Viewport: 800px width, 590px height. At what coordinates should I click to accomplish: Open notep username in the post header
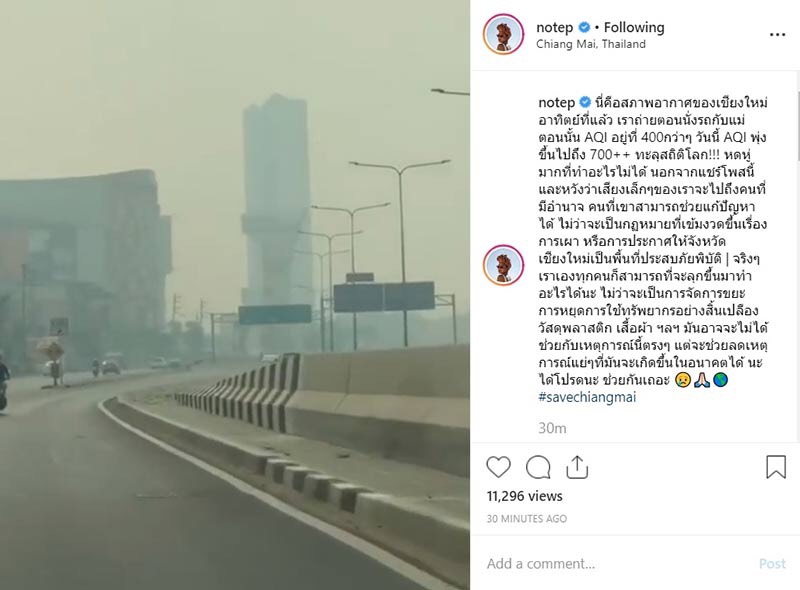point(555,28)
